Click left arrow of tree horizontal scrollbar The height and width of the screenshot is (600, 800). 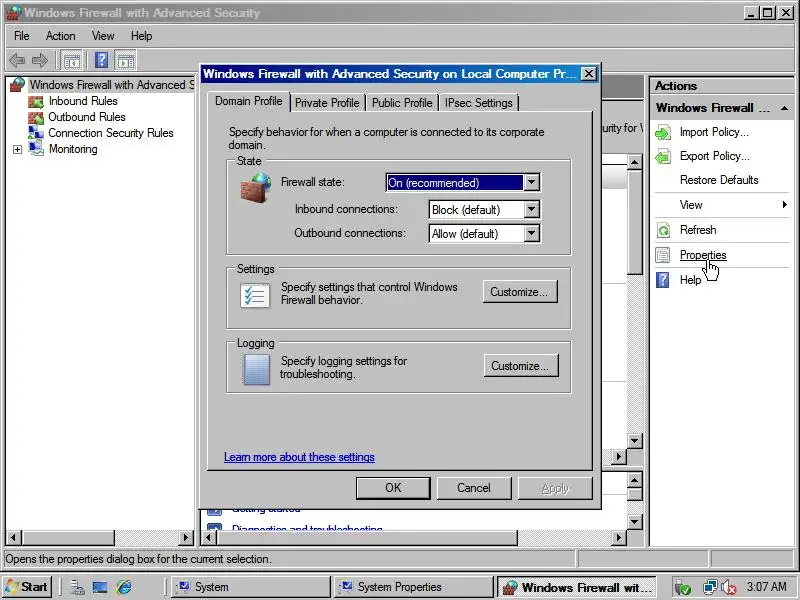point(13,537)
